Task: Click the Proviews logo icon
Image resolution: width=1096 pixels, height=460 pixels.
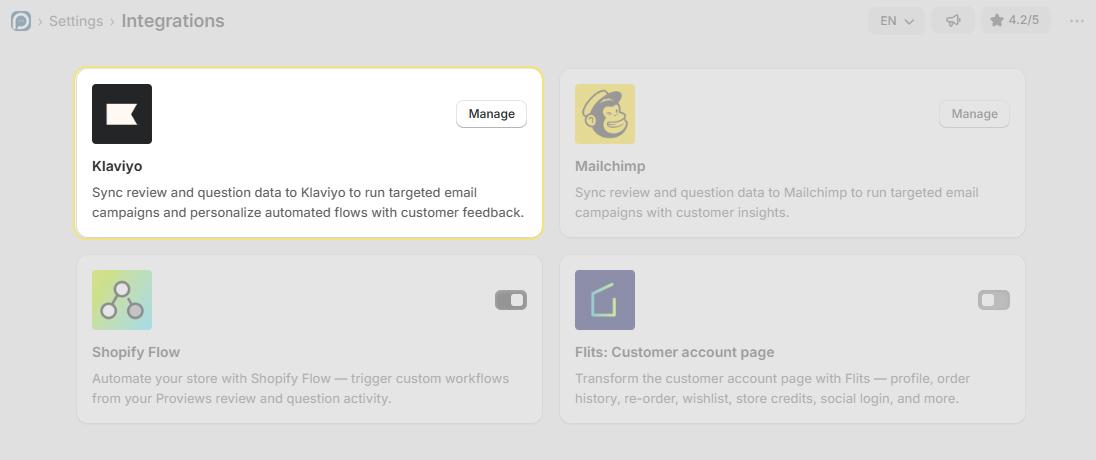Action: [x=21, y=21]
